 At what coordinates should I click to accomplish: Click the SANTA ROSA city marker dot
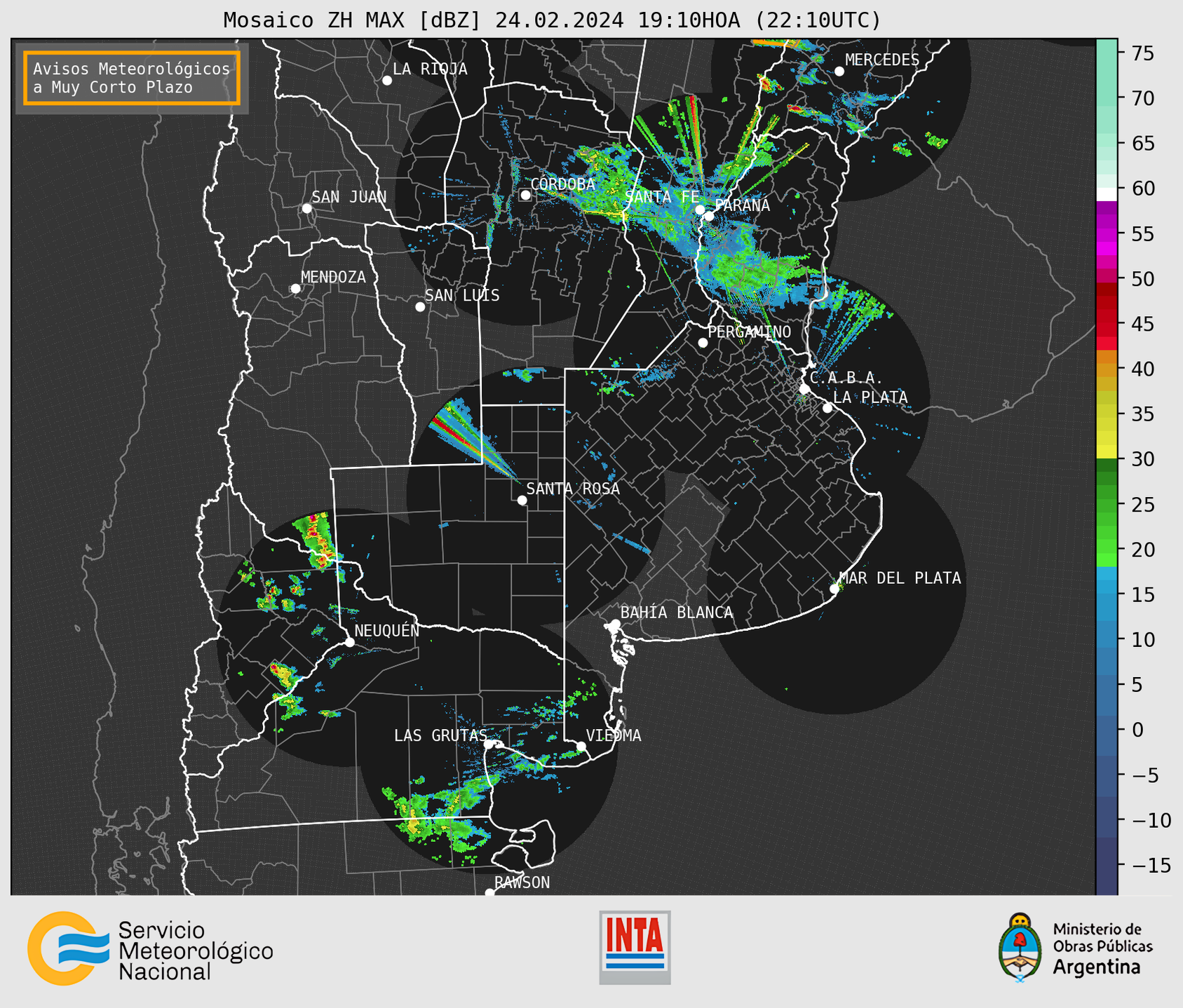click(522, 500)
